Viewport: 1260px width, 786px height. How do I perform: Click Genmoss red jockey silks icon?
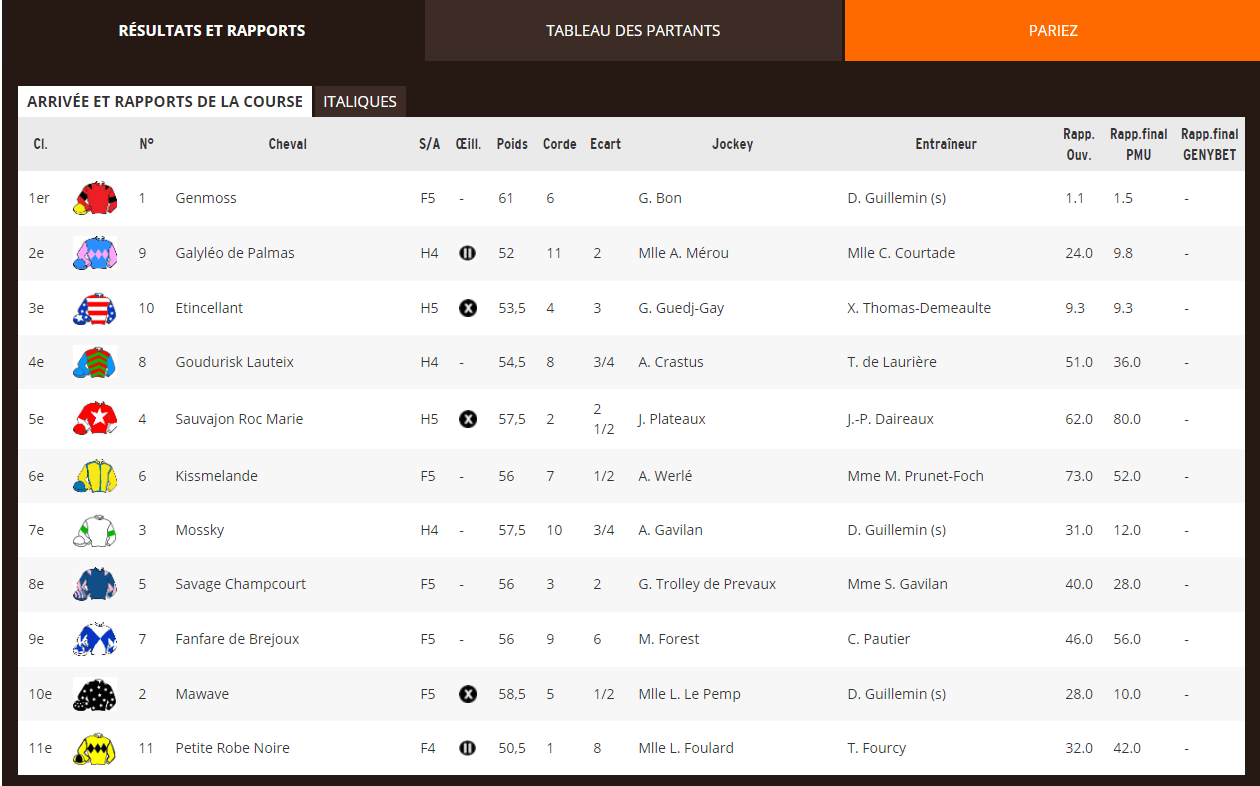point(95,198)
